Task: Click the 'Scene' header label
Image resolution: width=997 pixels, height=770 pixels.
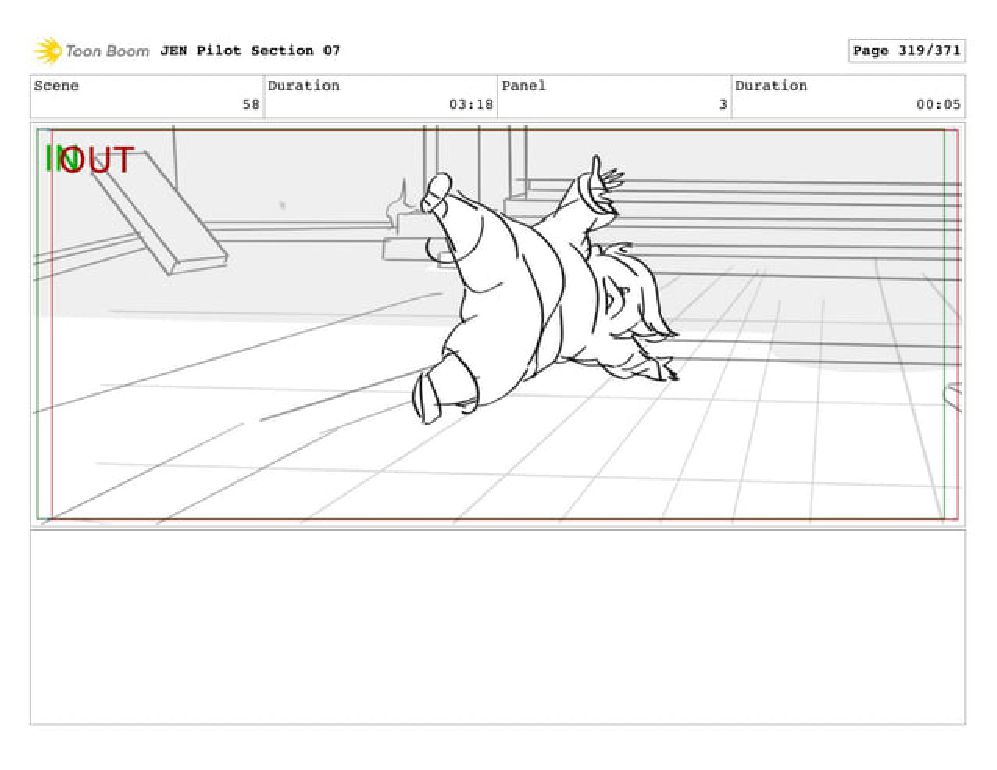Action: pyautogui.click(x=56, y=86)
